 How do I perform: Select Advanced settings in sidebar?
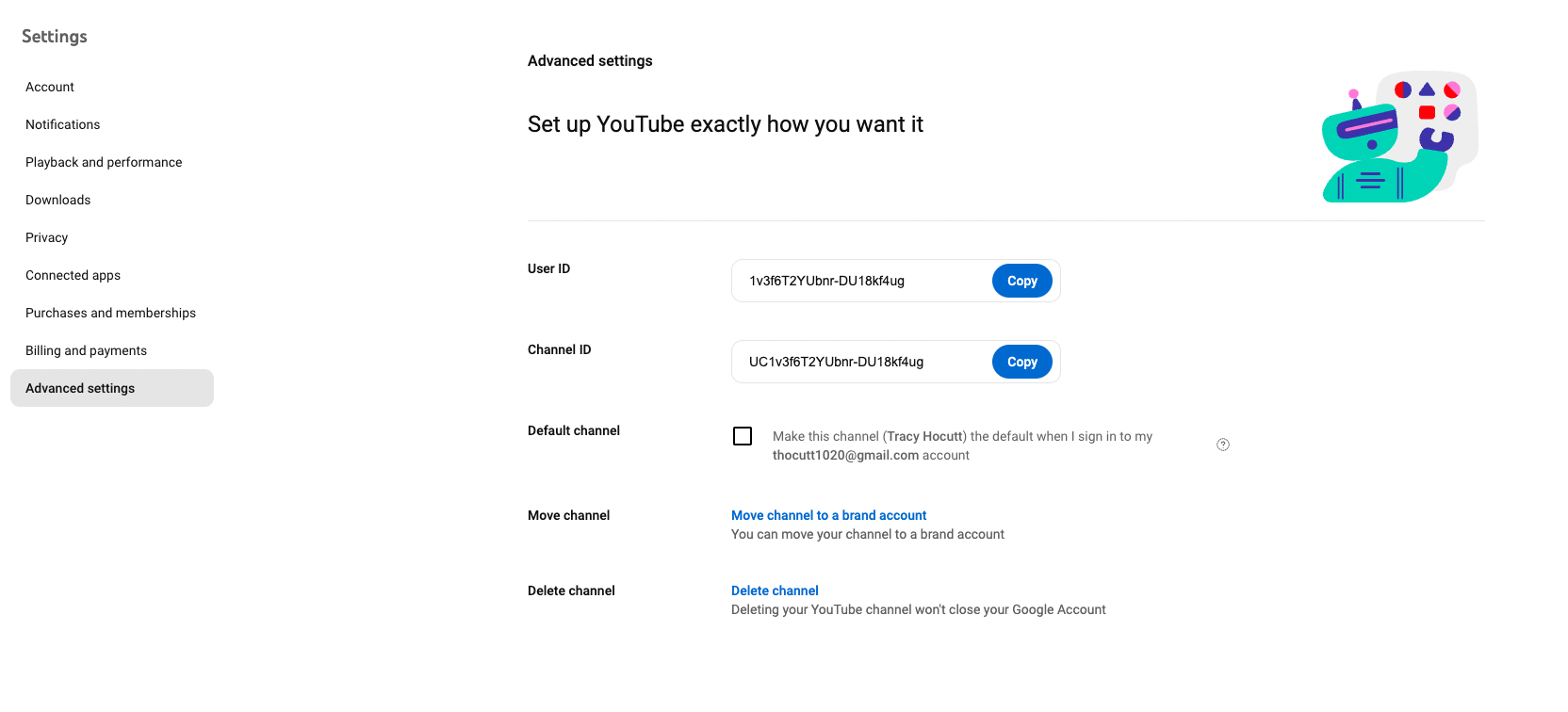pyautogui.click(x=112, y=388)
